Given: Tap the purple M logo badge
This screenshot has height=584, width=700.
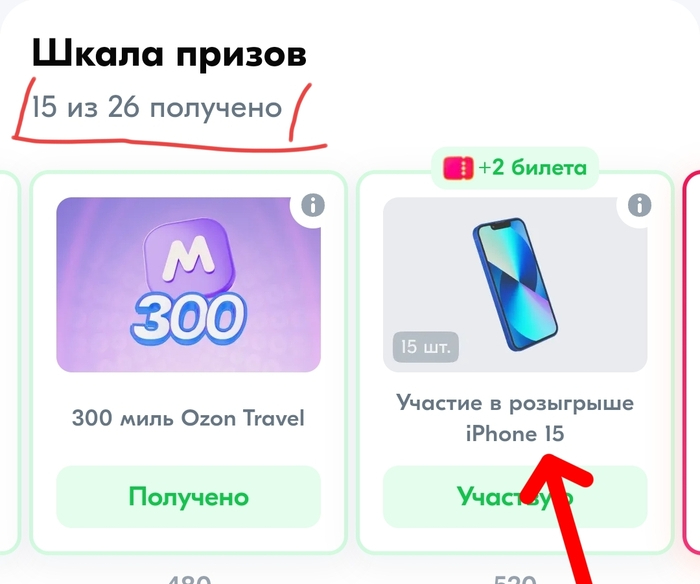Looking at the screenshot, I should (x=190, y=259).
